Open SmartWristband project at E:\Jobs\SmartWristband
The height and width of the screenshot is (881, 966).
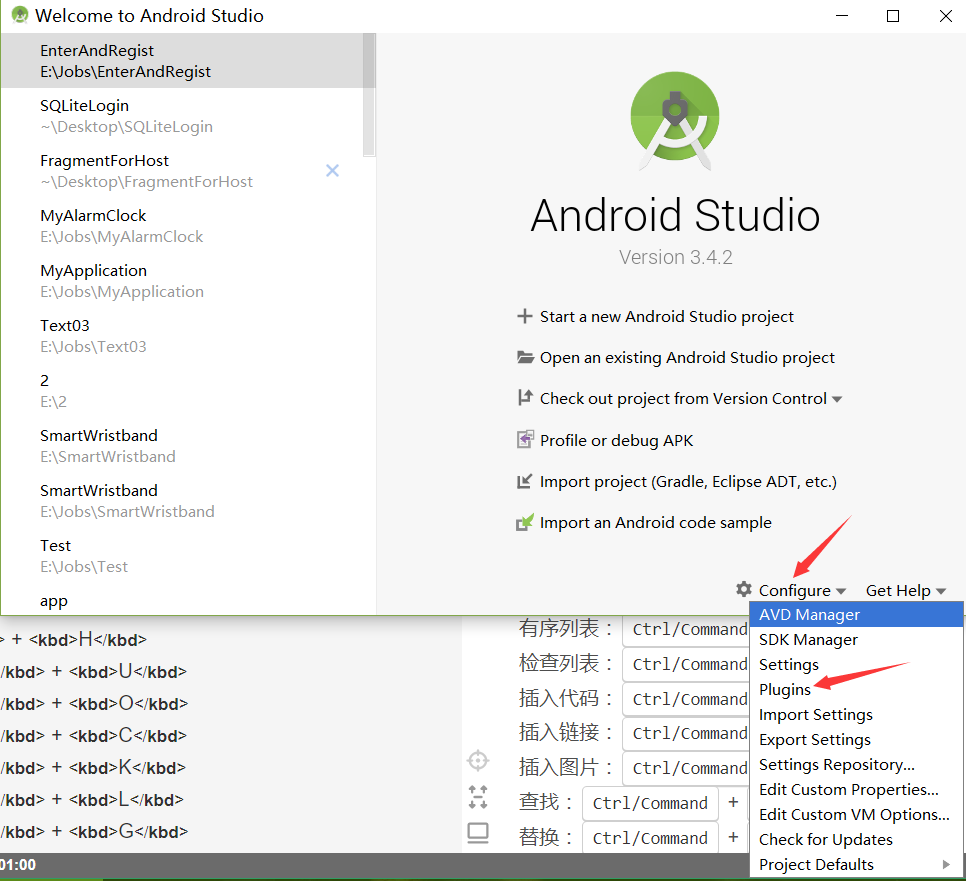point(182,500)
